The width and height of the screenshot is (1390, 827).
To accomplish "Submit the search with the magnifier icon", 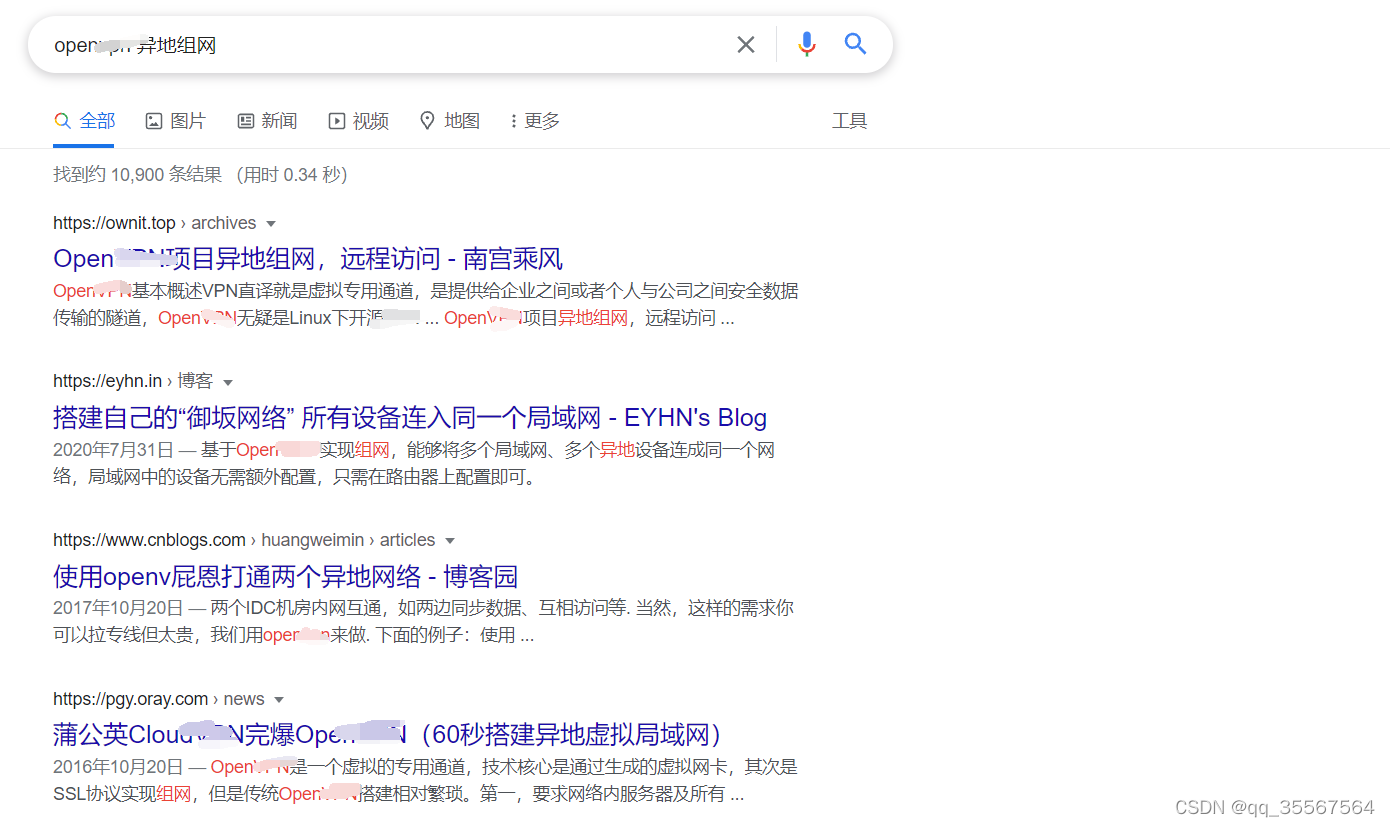I will pos(855,44).
